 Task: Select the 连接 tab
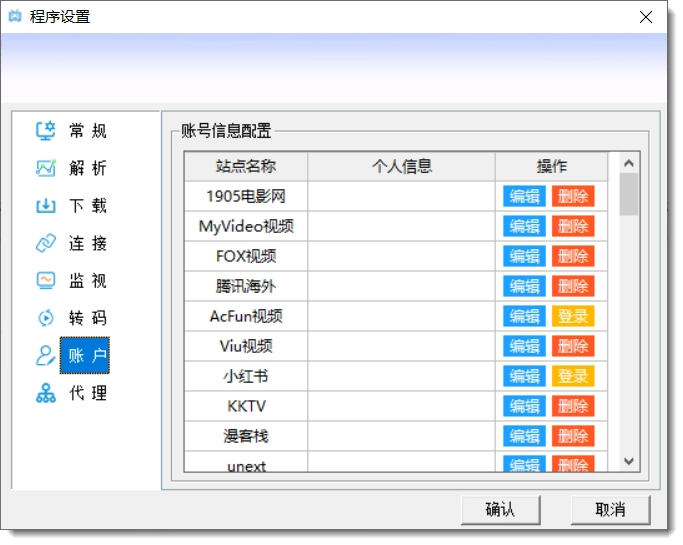click(87, 243)
